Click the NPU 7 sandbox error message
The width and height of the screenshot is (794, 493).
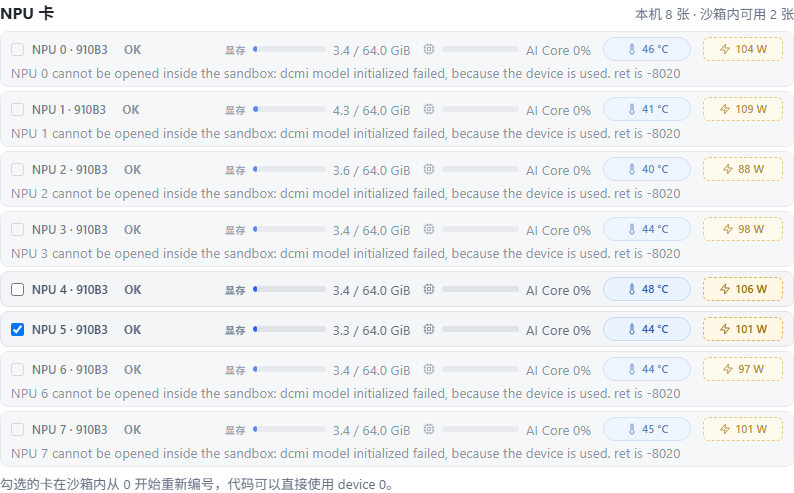345,454
